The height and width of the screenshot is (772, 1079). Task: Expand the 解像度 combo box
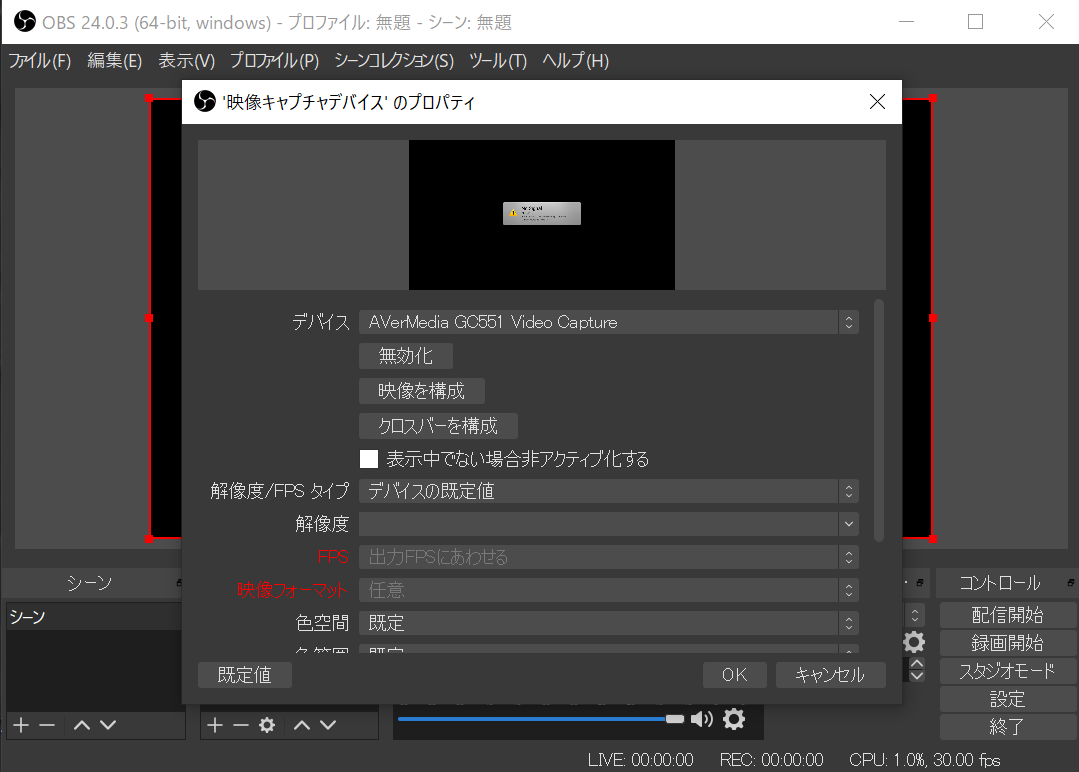coord(608,524)
